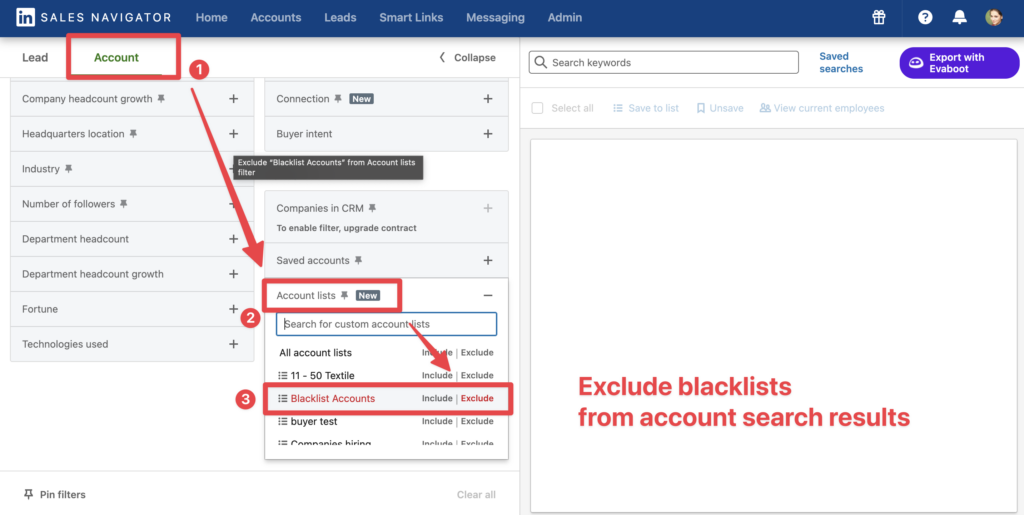Open Smart Links in top navigation
Screen dimensions: 1024x515
pos(411,18)
